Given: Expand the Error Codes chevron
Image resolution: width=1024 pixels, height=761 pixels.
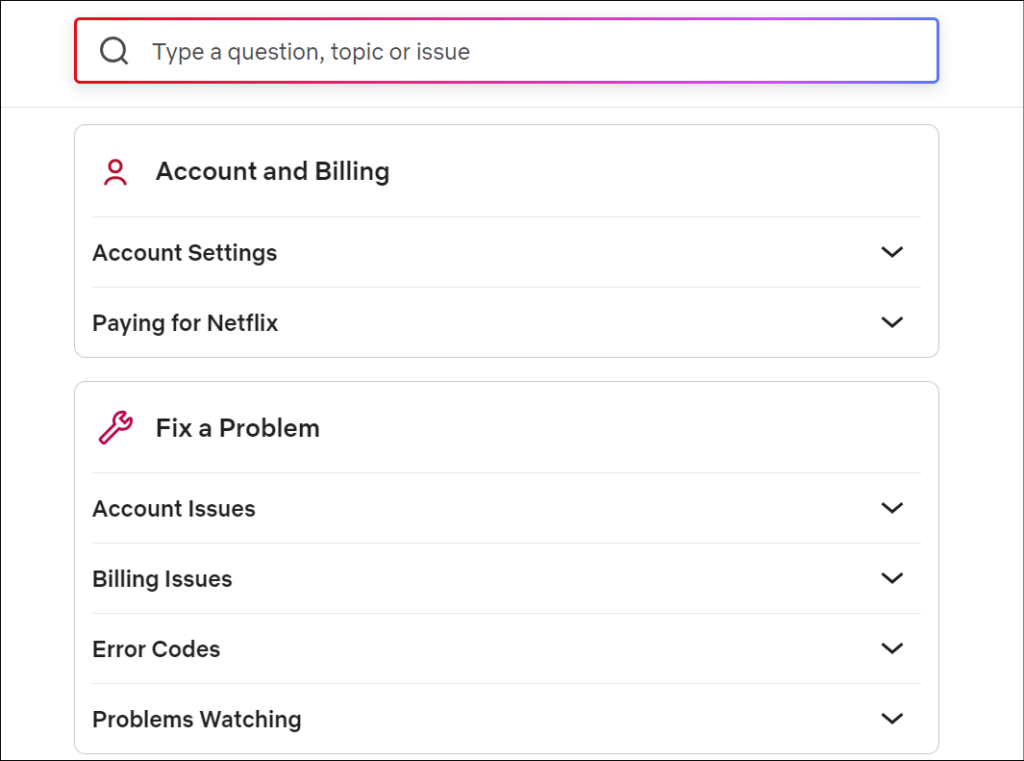Looking at the screenshot, I should [x=892, y=649].
